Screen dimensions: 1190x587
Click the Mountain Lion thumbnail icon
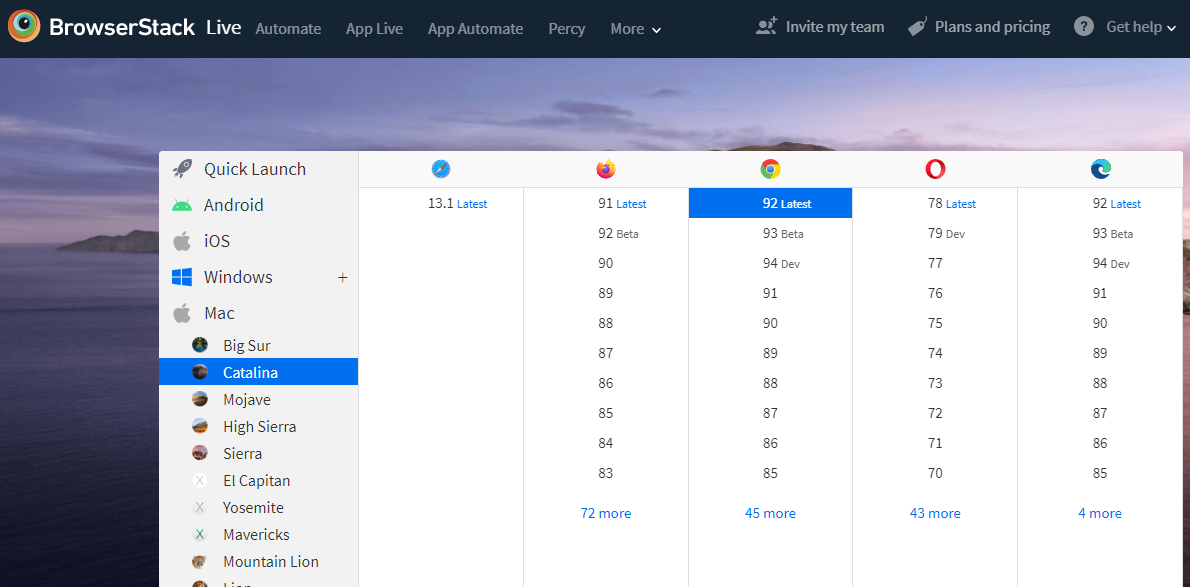click(200, 562)
